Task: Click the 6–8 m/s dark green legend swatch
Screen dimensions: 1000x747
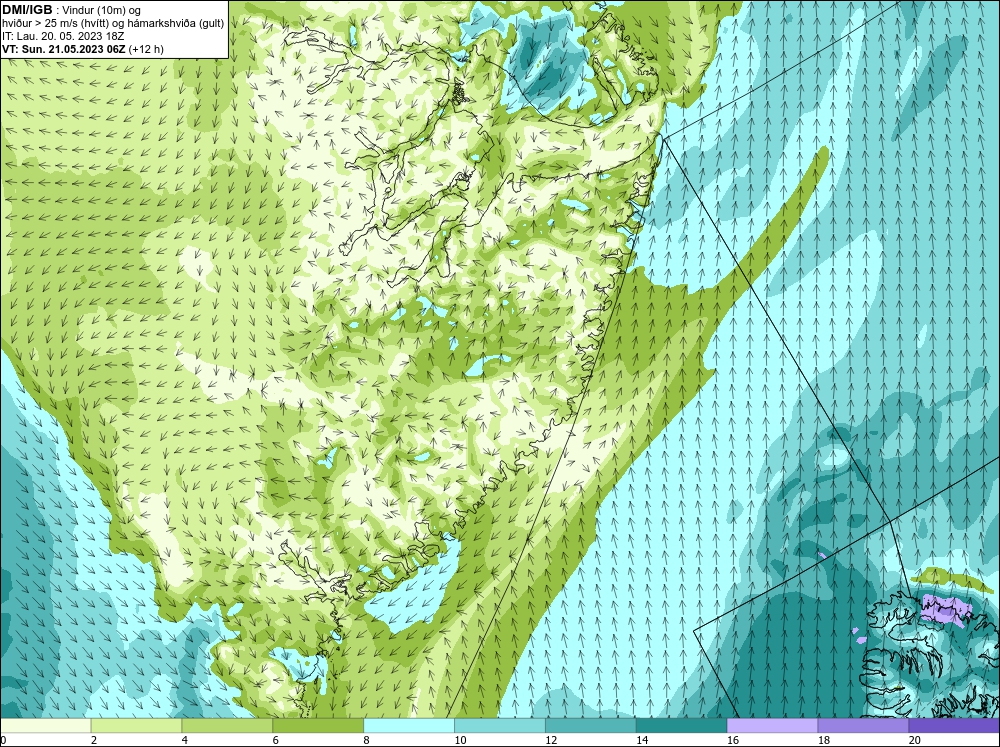Action: (318, 726)
